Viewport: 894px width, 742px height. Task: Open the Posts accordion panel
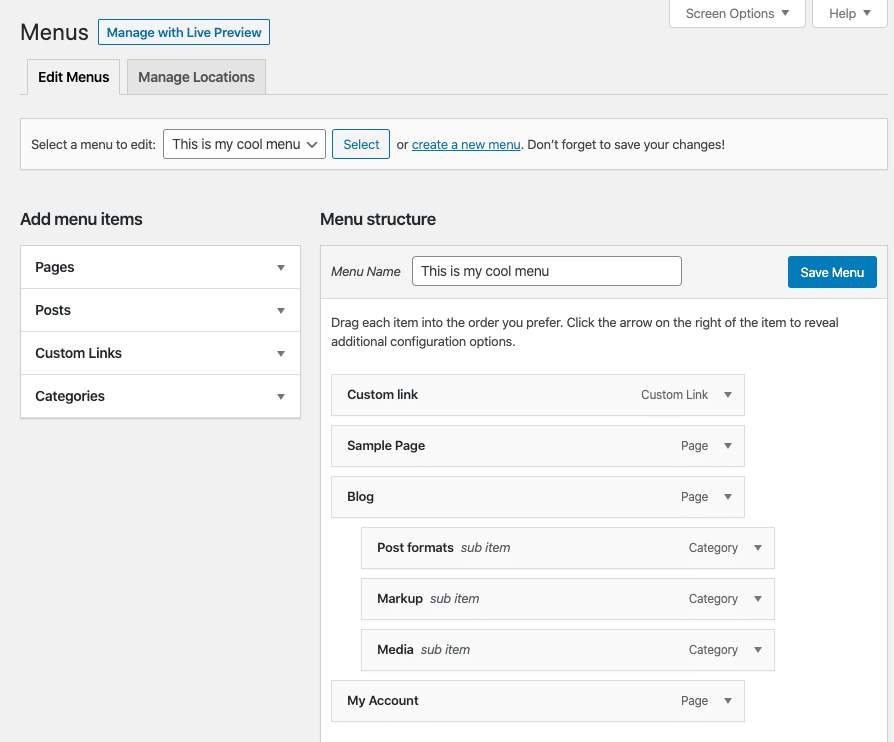pos(280,310)
